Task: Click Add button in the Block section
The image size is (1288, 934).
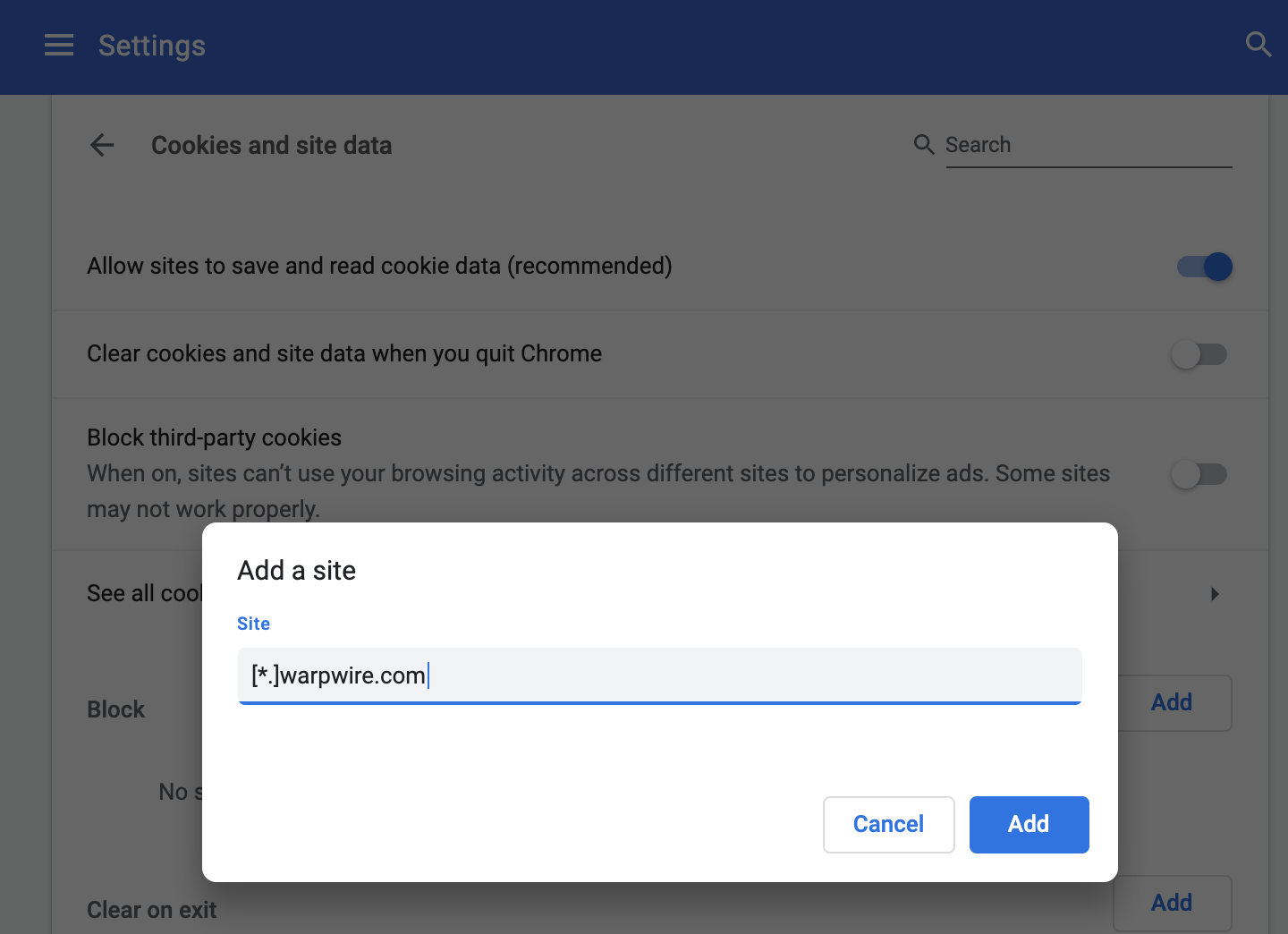Action: click(x=1172, y=703)
